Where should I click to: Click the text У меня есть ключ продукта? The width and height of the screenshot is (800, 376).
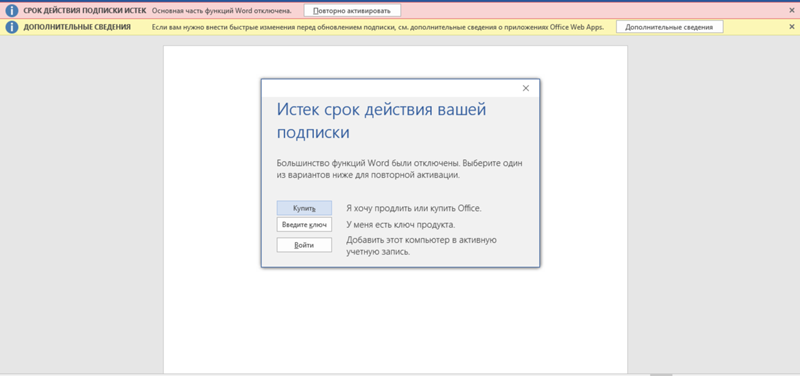[401, 224]
